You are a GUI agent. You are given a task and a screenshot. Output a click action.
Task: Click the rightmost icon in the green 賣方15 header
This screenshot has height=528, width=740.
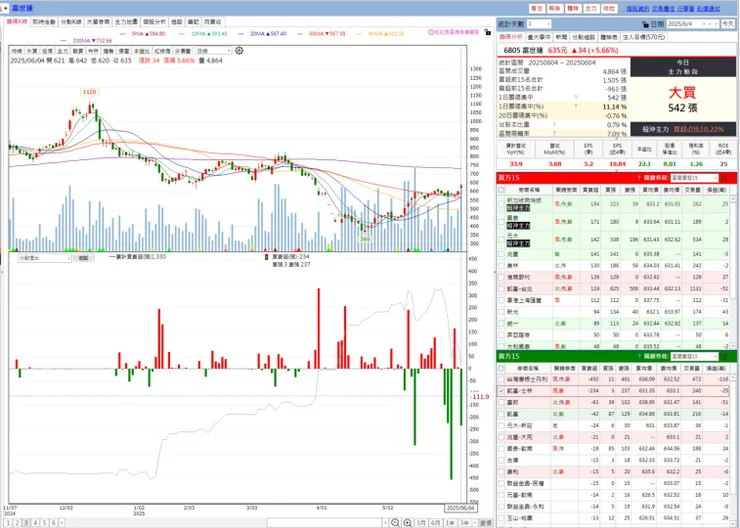[x=732, y=356]
